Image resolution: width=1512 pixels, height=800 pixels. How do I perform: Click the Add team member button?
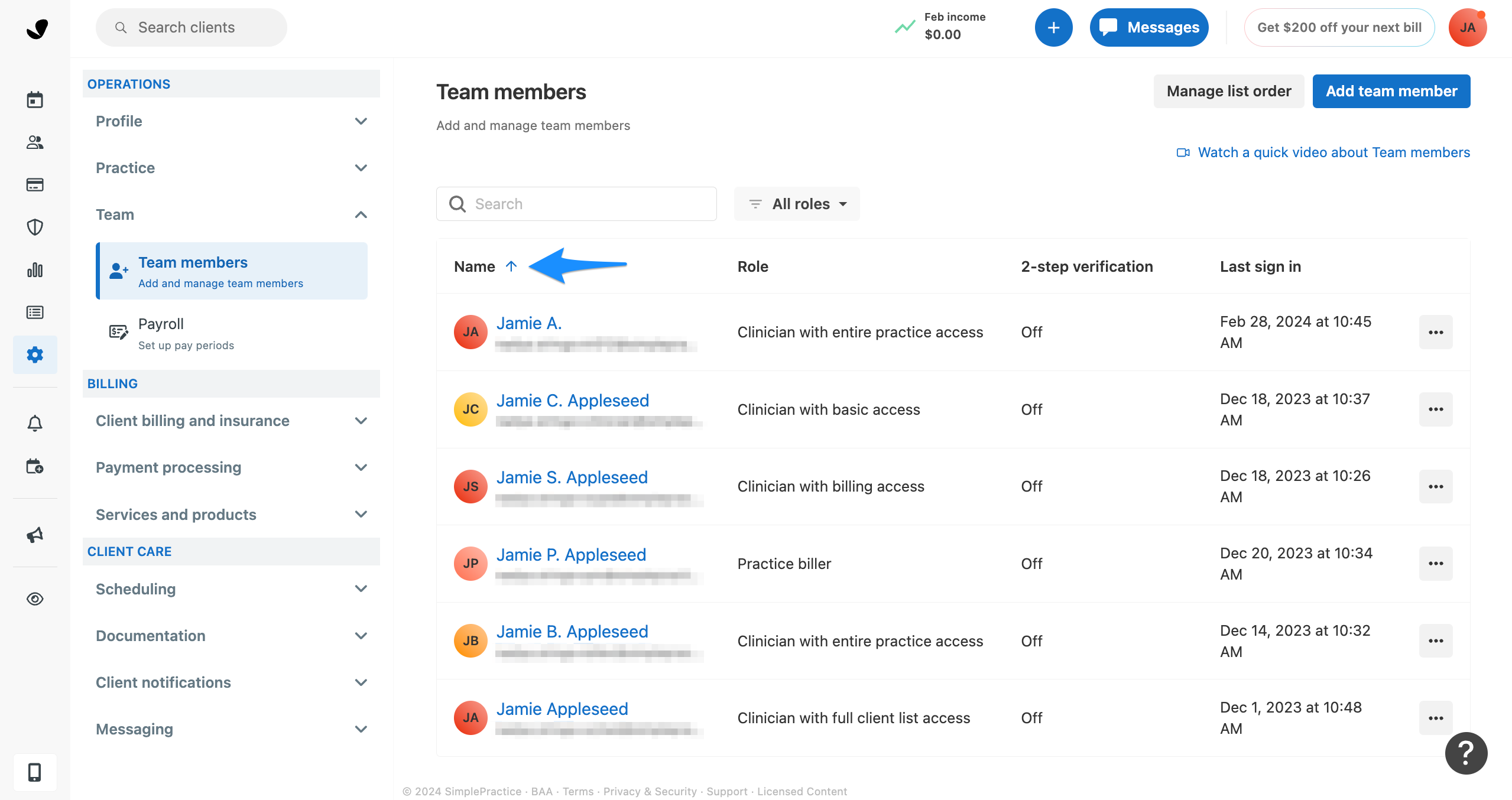[x=1391, y=91]
